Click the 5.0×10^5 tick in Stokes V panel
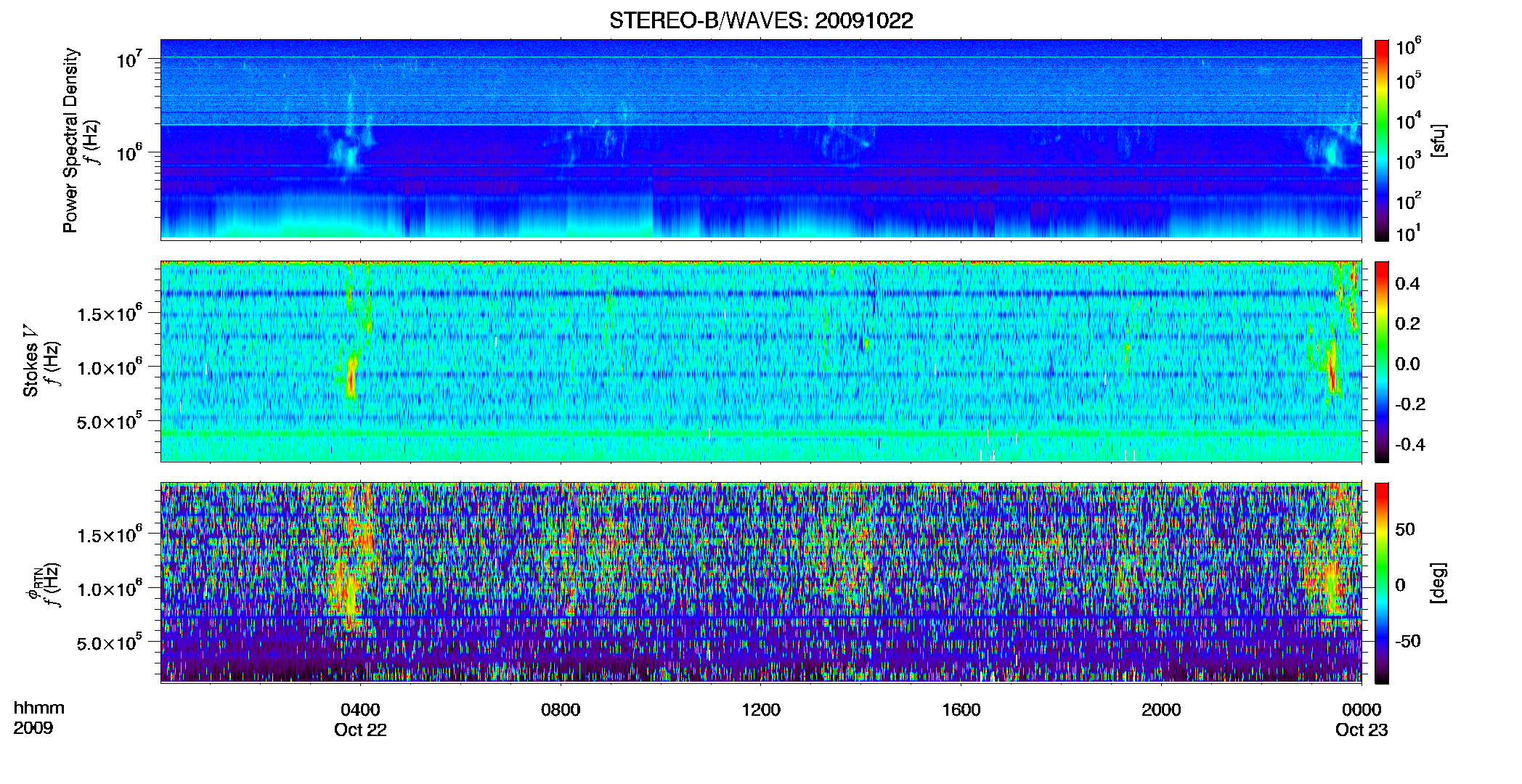 (110, 421)
